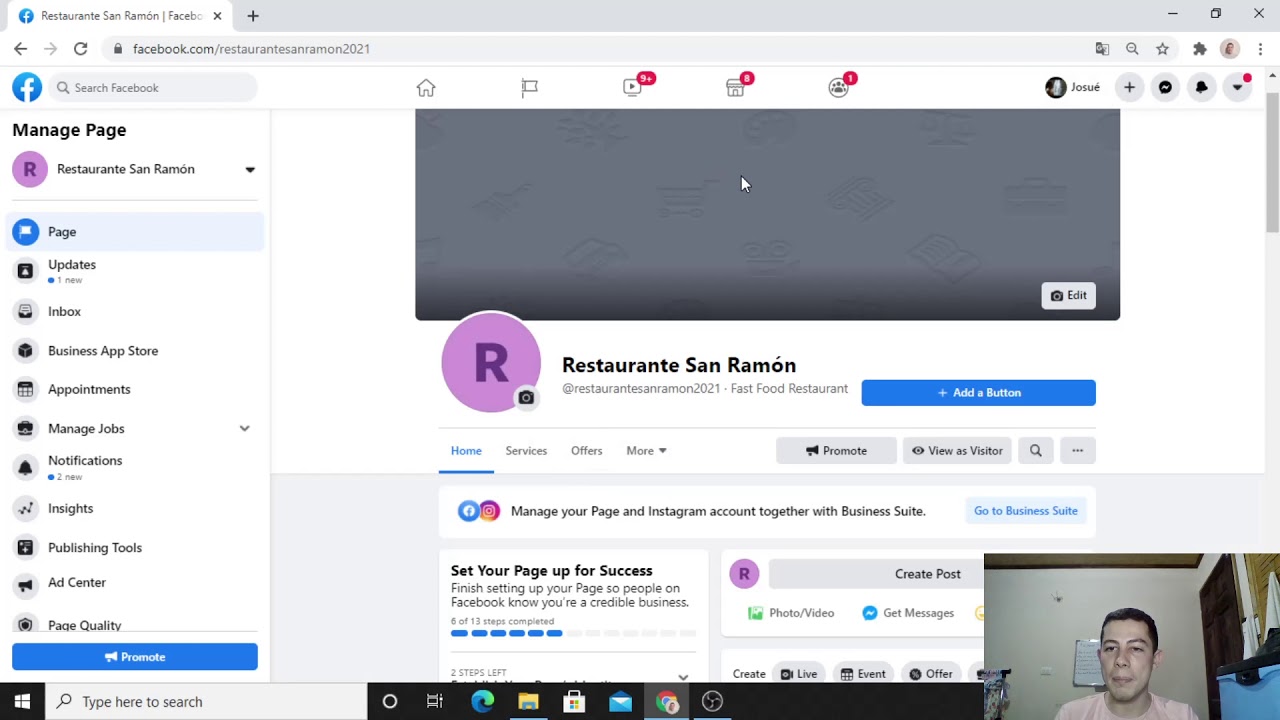Click the sidebar blue Promote button
This screenshot has height=720, width=1280.
coord(135,657)
